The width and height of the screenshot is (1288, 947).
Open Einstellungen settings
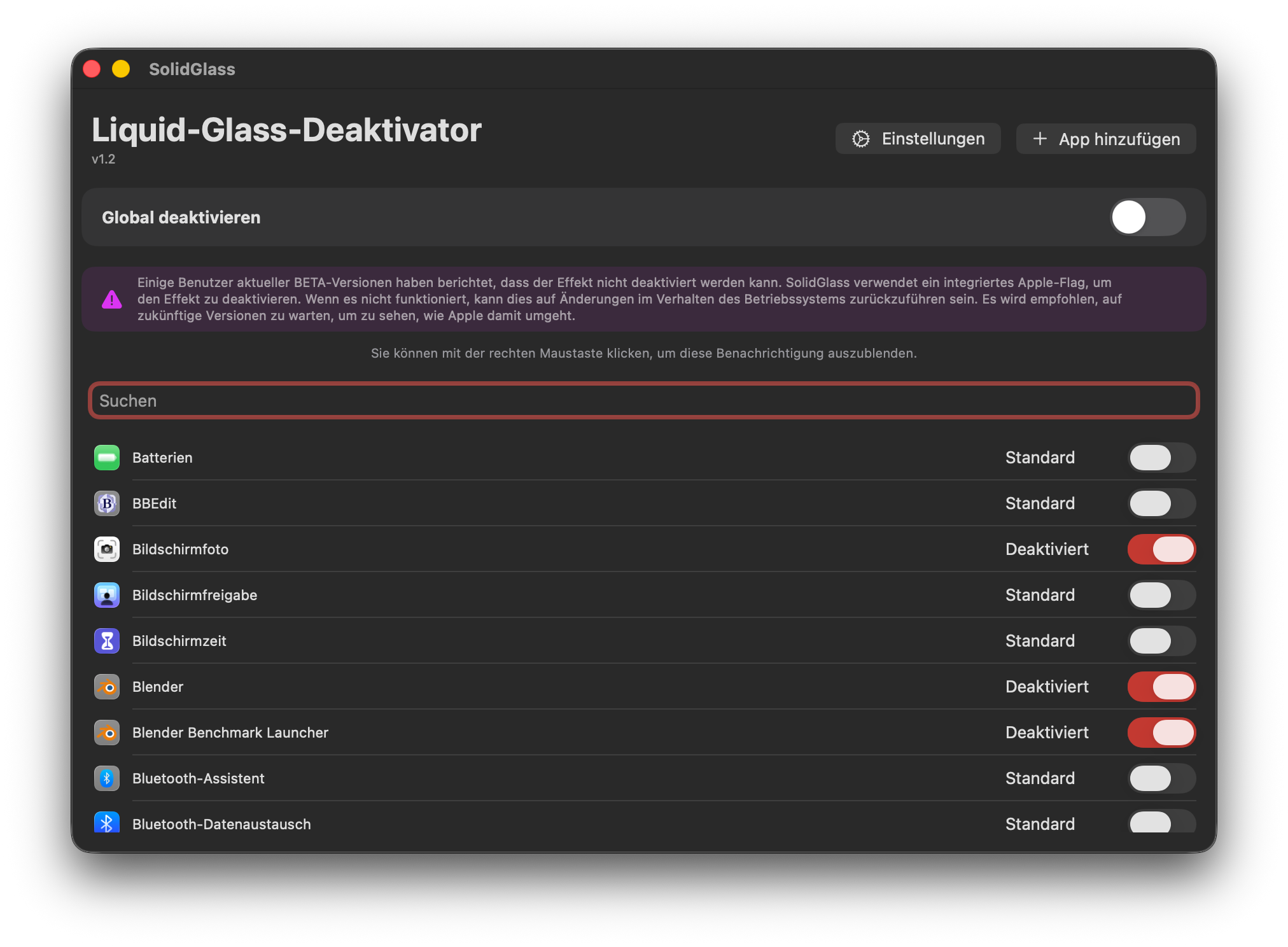pos(918,139)
